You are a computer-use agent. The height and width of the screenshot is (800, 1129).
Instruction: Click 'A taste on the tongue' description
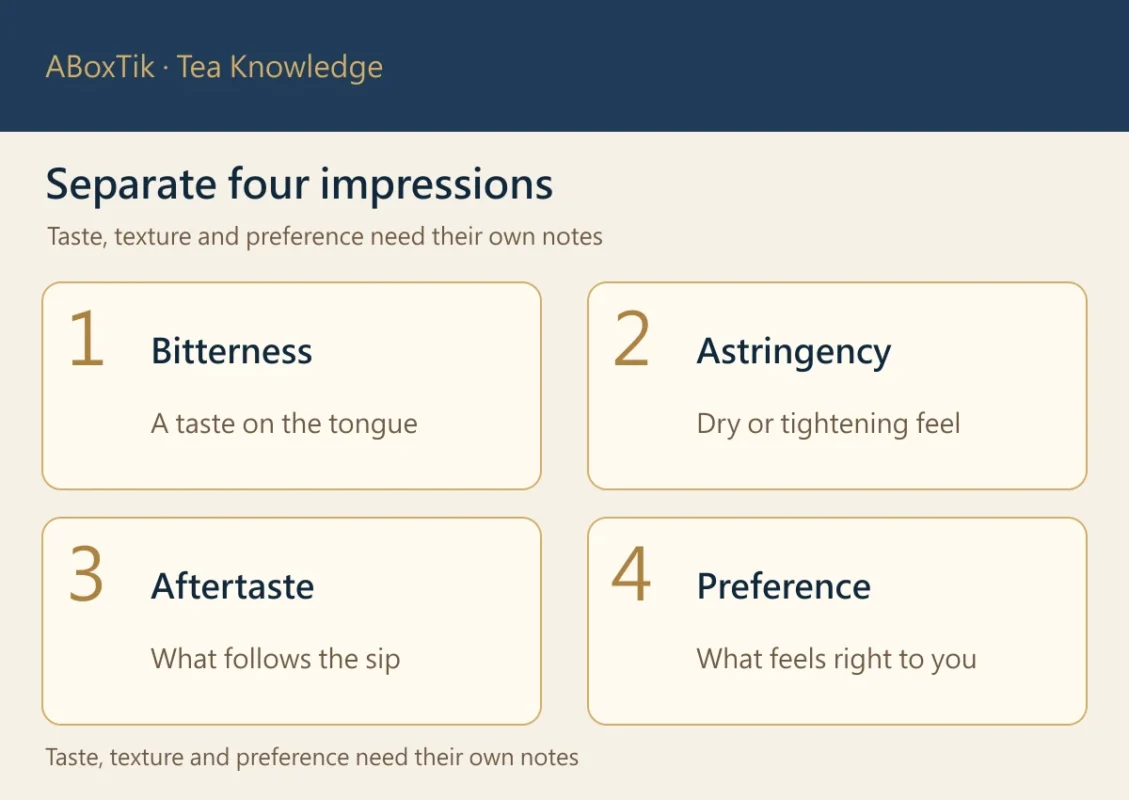click(284, 424)
